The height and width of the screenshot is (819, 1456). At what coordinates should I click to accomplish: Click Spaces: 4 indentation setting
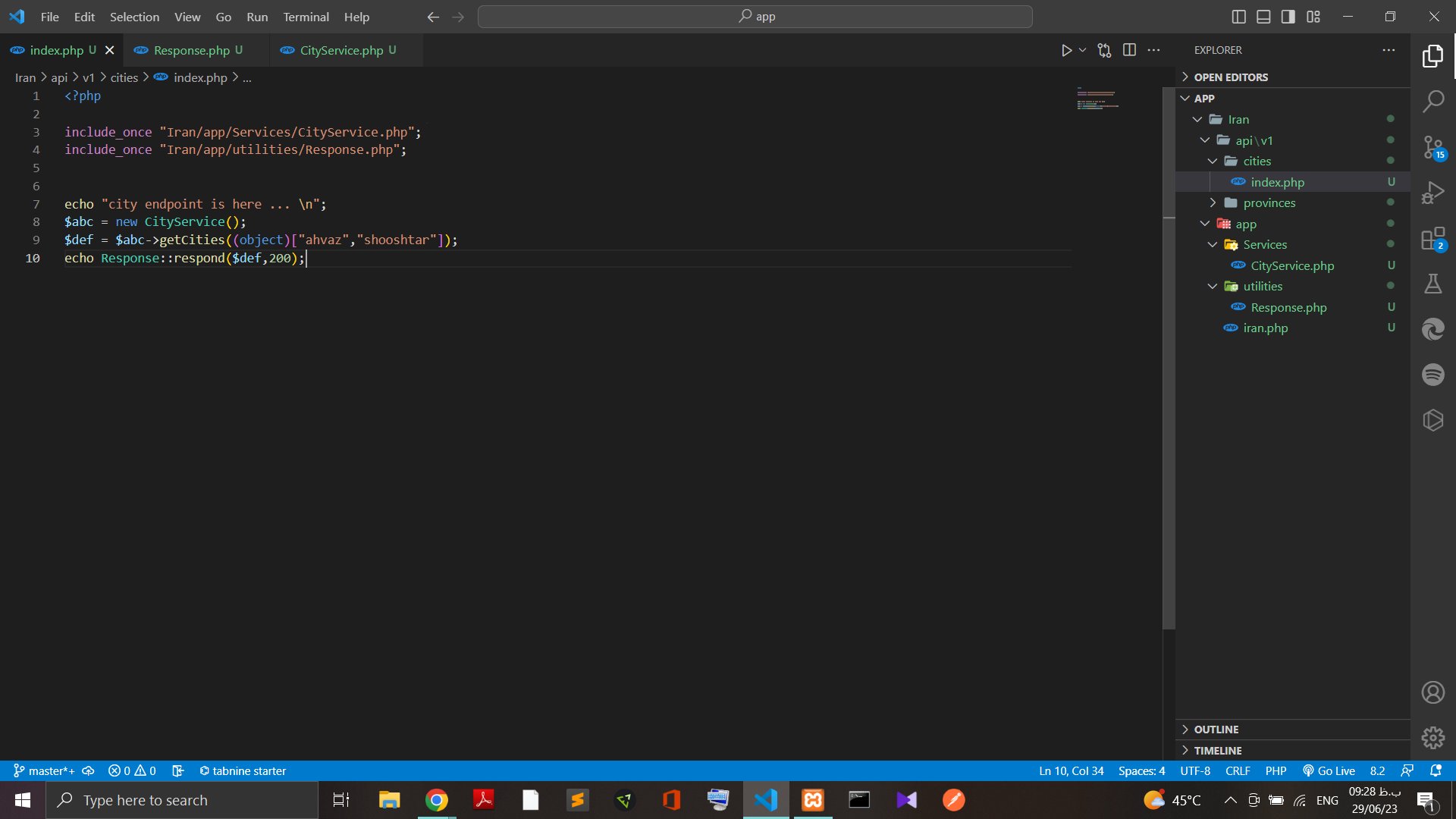pos(1141,770)
